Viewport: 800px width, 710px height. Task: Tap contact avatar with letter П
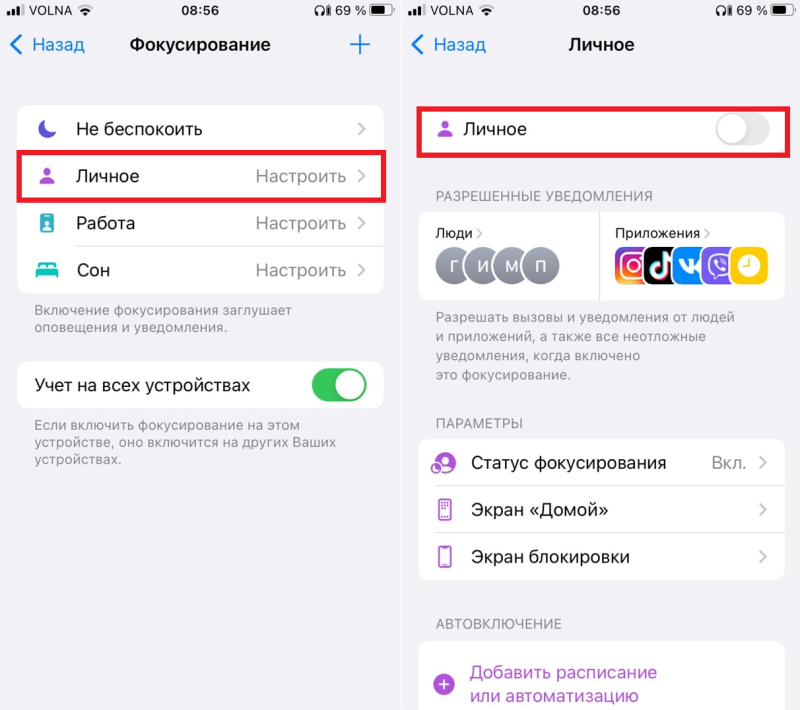(541, 265)
